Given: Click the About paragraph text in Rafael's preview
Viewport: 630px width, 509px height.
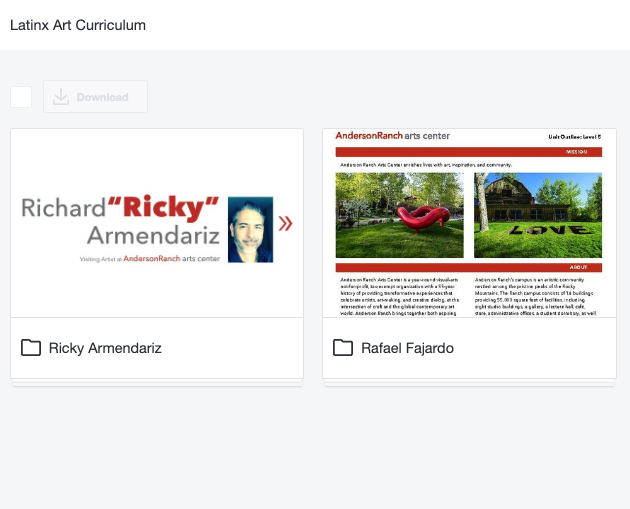Looking at the screenshot, I should pyautogui.click(x=400, y=295).
